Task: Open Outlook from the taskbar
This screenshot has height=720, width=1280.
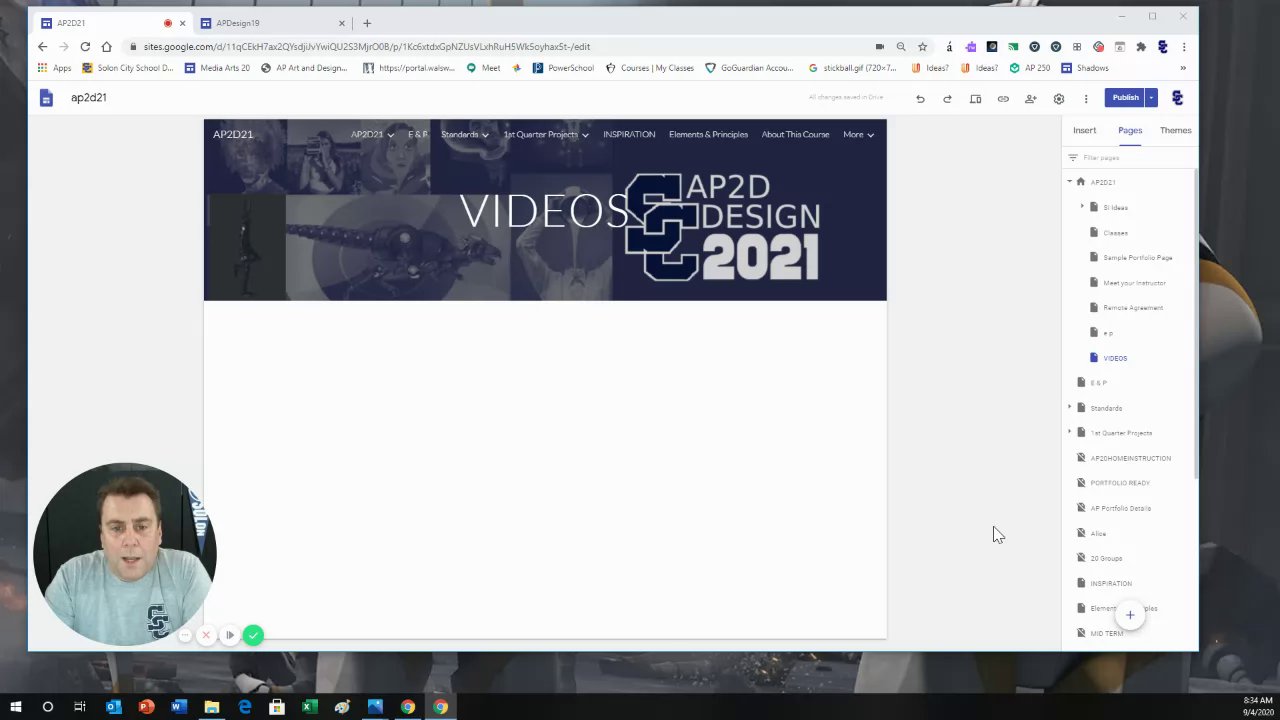Action: 113,707
